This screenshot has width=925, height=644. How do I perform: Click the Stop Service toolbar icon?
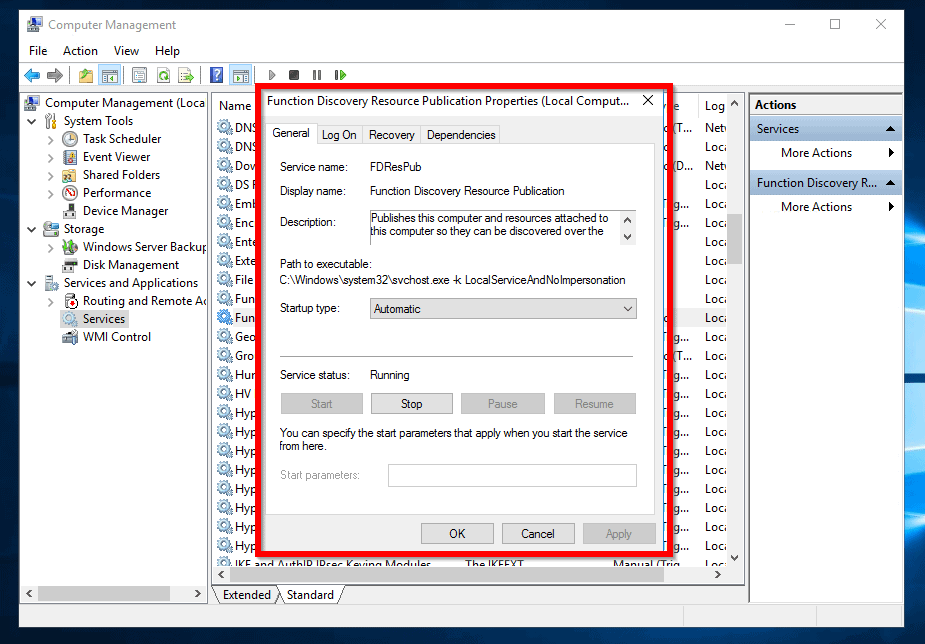pos(294,75)
